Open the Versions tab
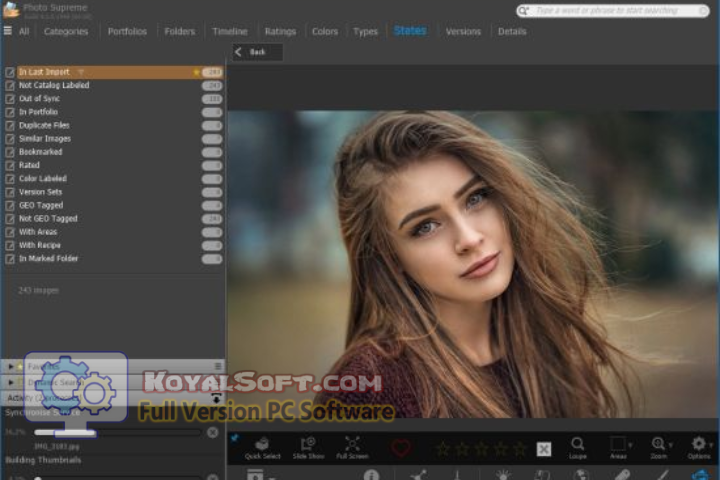Viewport: 720px width, 480px height. 463,31
